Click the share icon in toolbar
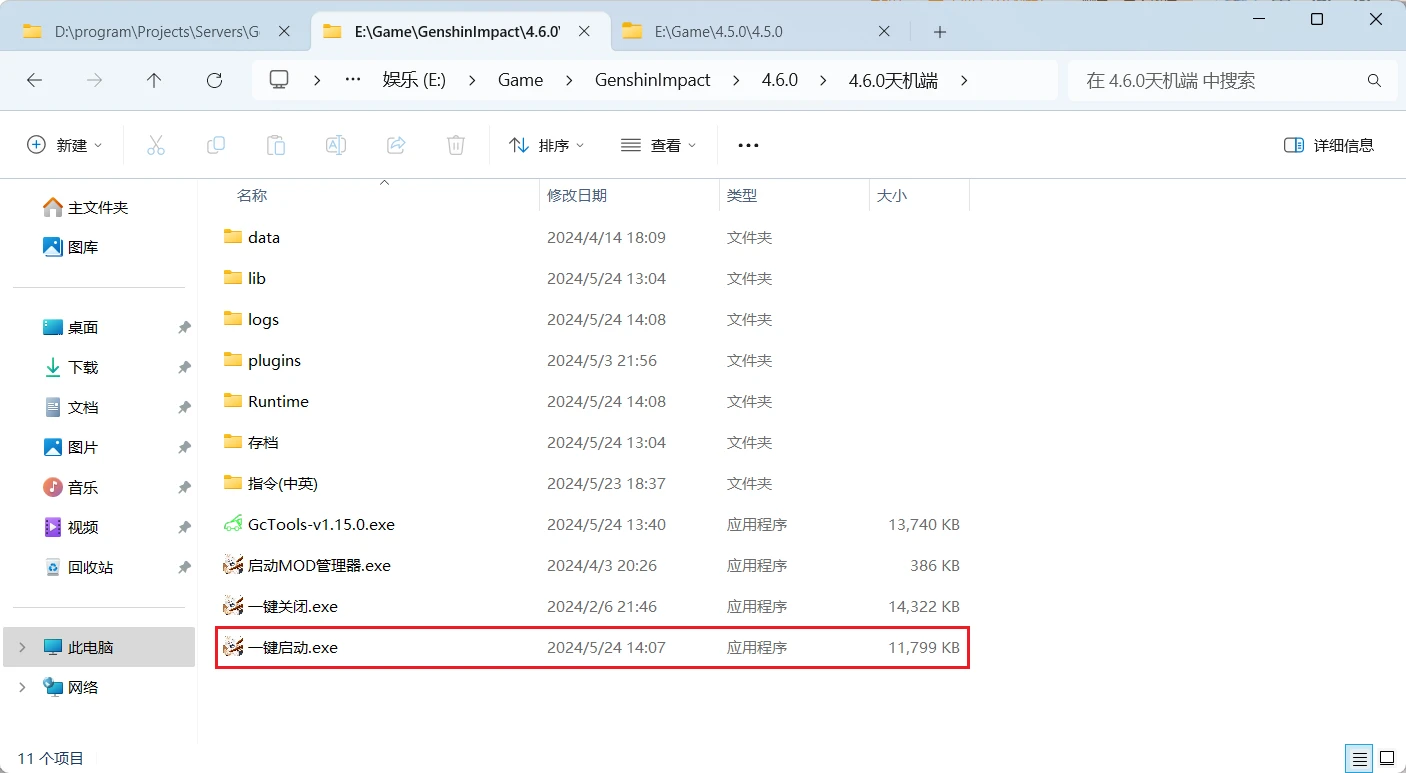Screen dimensions: 1406x773 [x=396, y=145]
